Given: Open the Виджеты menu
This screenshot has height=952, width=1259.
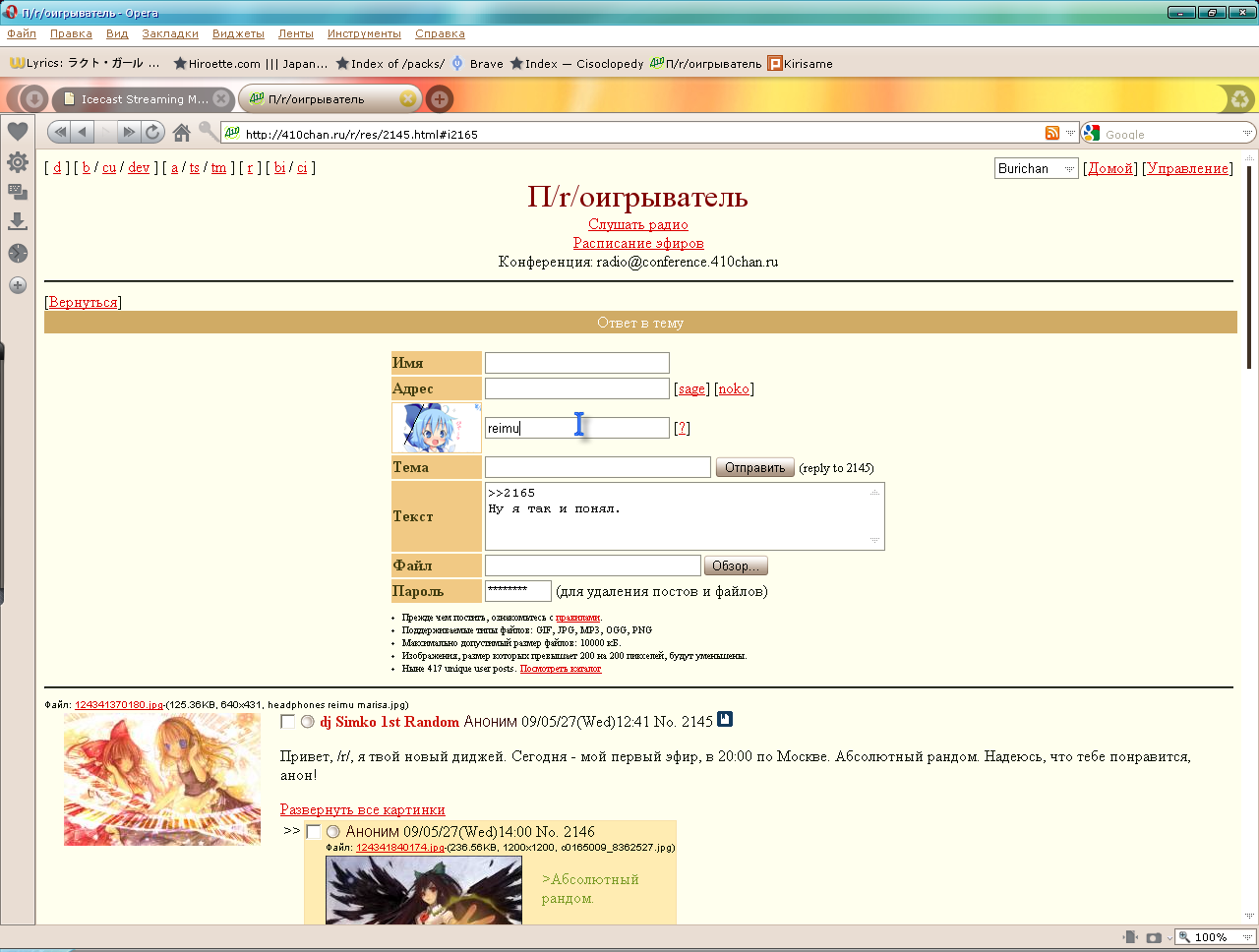Looking at the screenshot, I should click(x=238, y=33).
